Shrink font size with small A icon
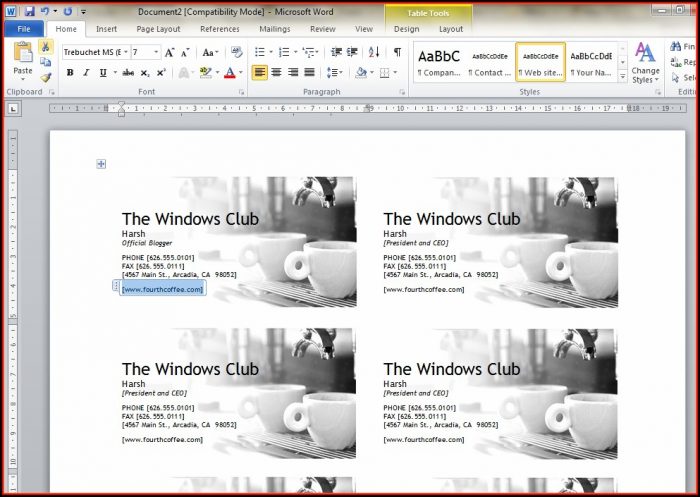 [x=185, y=53]
